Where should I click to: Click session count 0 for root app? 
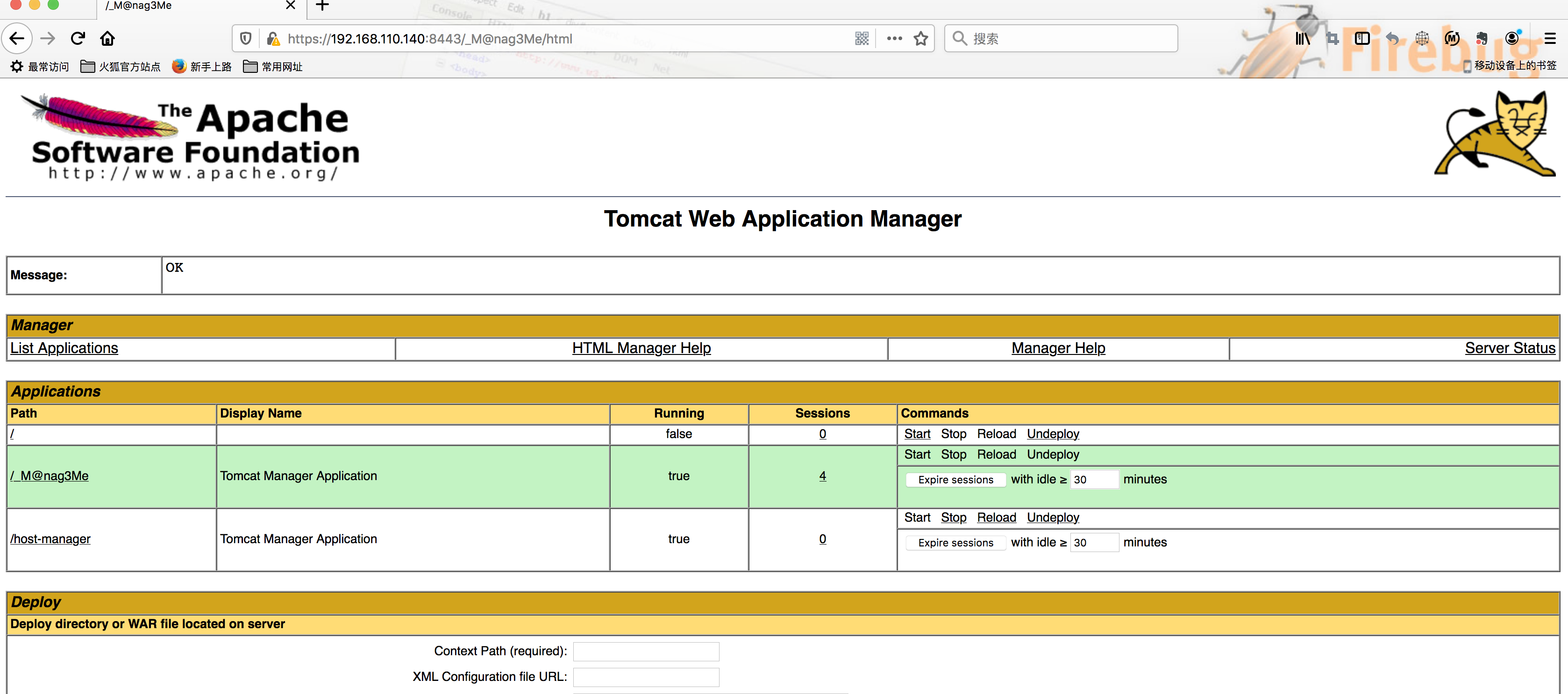[822, 434]
